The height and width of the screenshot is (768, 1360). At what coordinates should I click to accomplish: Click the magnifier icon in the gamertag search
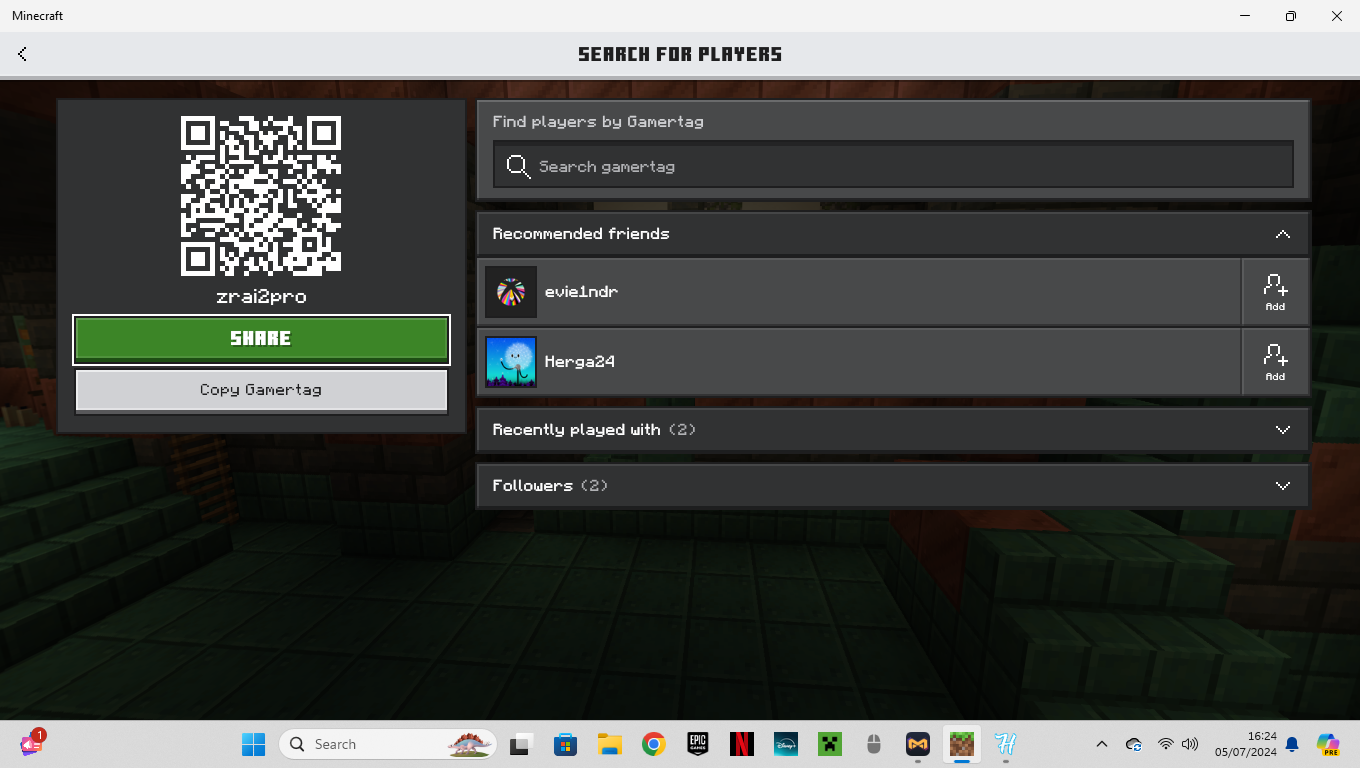tap(518, 166)
